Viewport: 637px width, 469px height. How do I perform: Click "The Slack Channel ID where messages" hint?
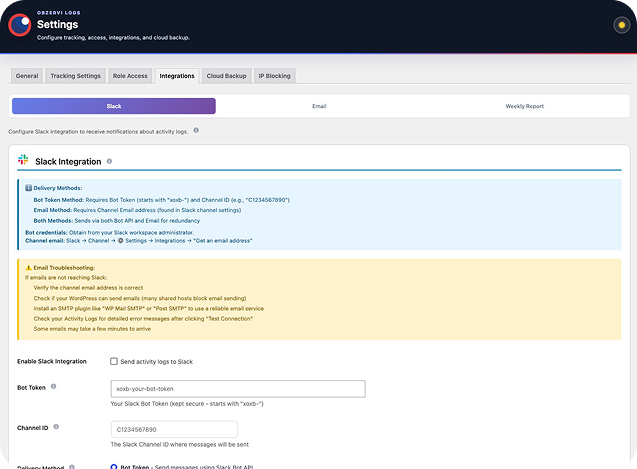click(x=180, y=445)
